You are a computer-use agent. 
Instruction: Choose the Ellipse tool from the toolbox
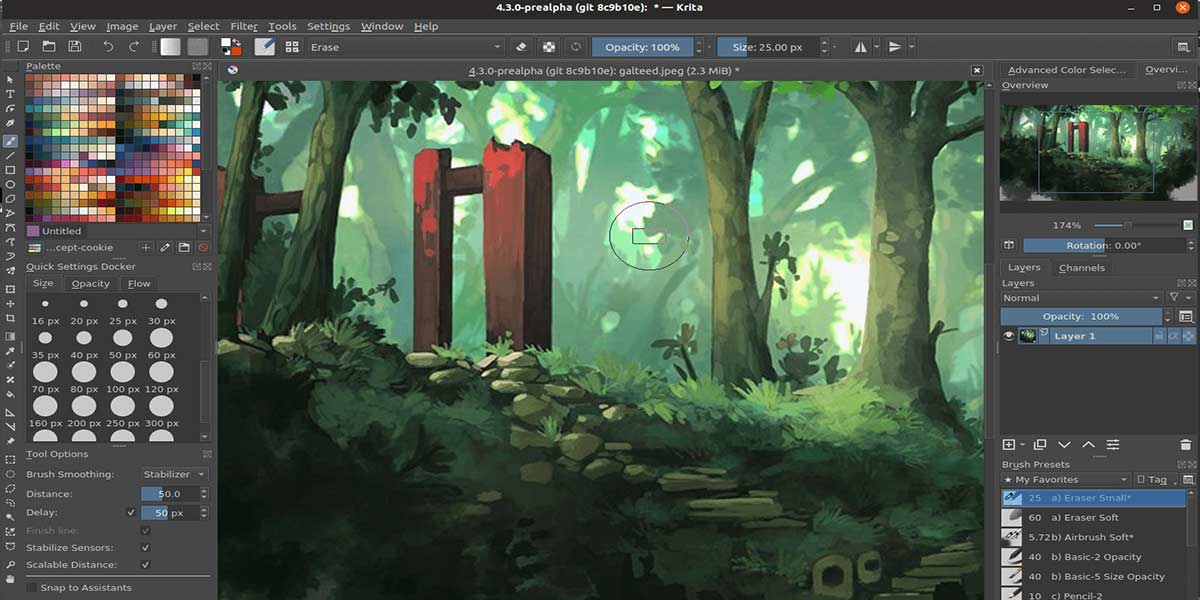(8, 185)
